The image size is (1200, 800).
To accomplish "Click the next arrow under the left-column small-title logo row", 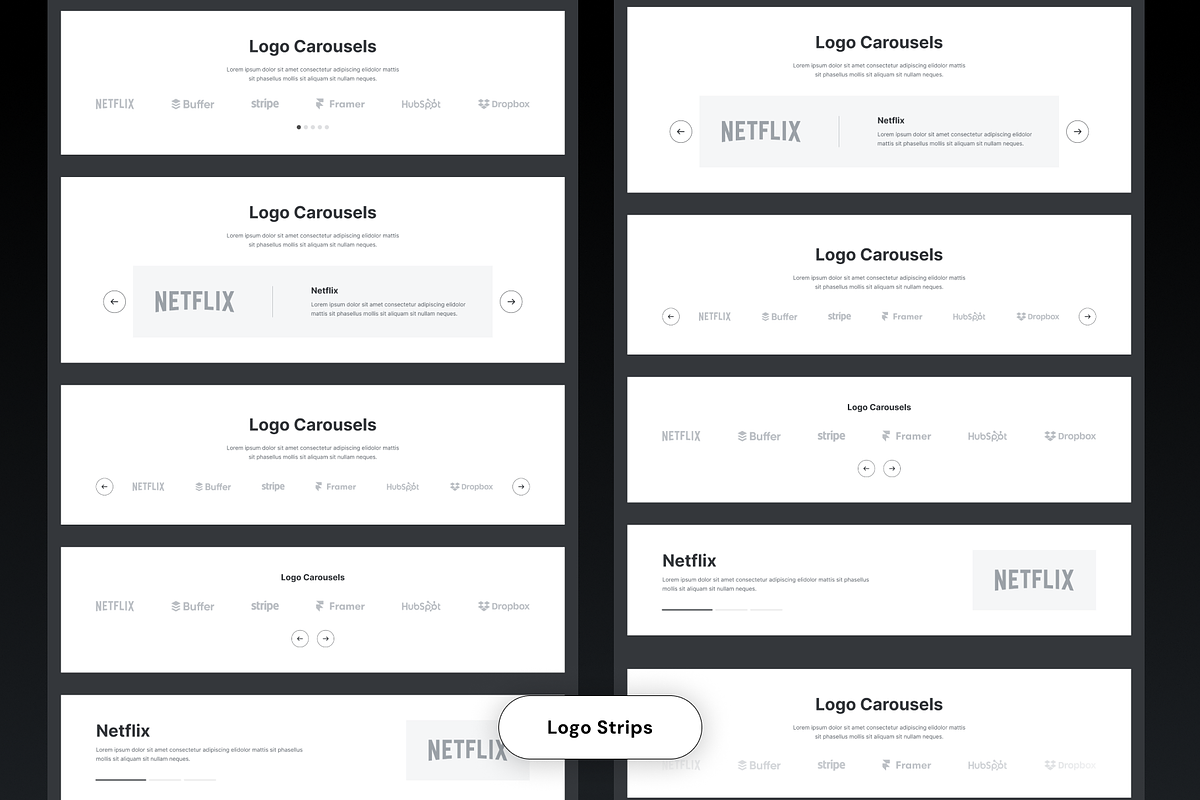I will [x=325, y=638].
